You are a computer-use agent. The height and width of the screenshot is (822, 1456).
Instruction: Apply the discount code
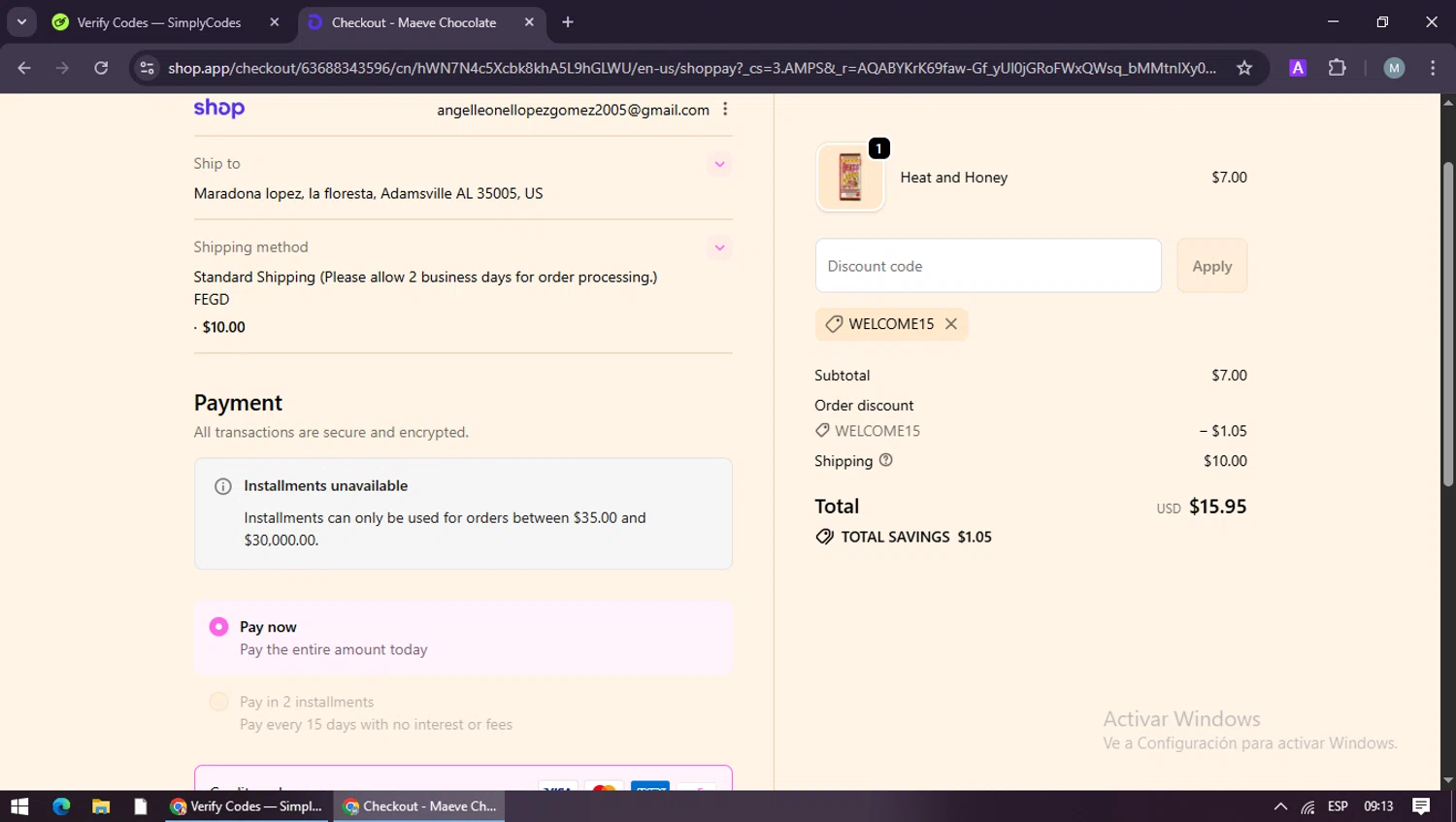tap(1212, 266)
